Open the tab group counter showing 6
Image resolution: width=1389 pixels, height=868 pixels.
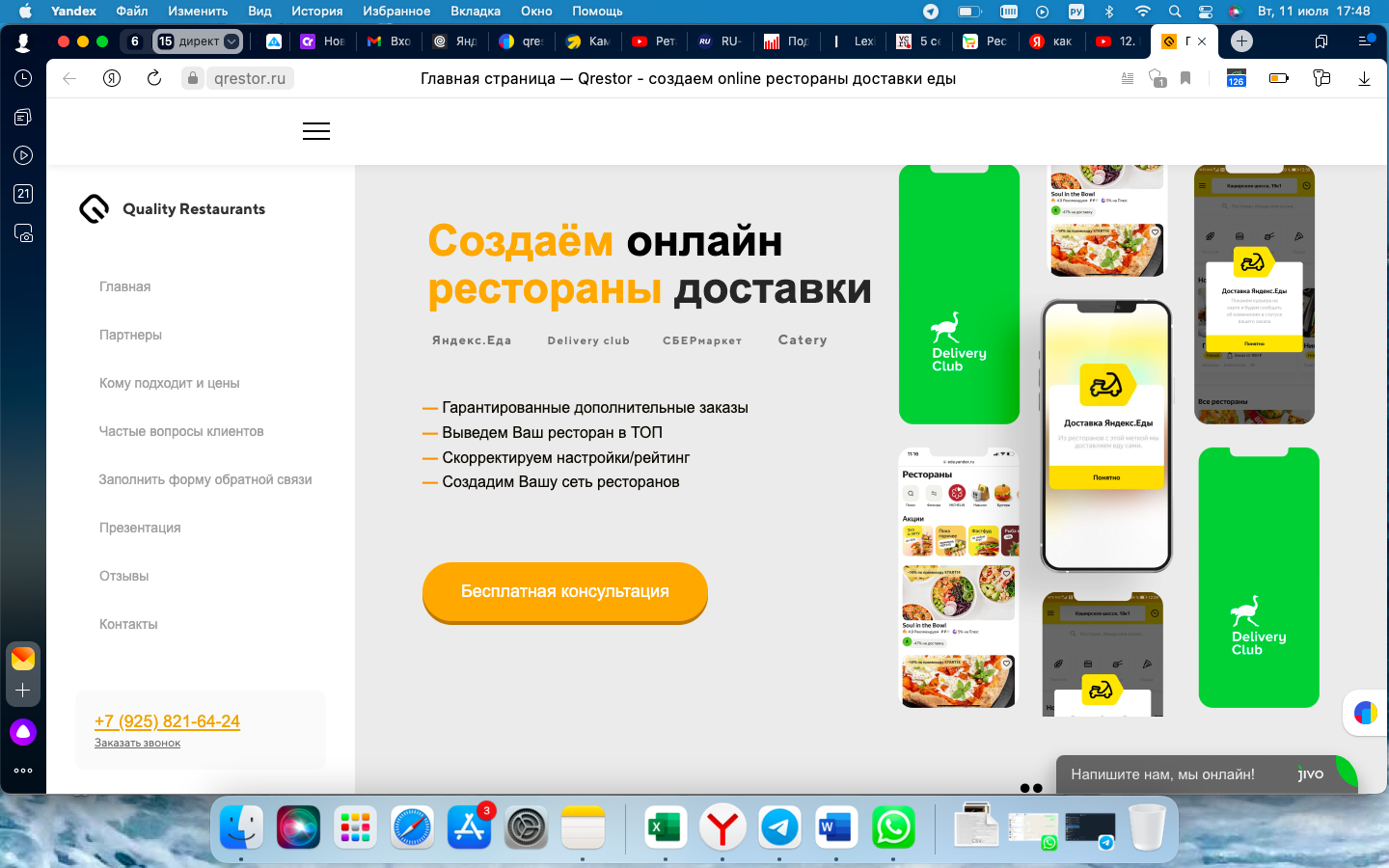click(134, 41)
